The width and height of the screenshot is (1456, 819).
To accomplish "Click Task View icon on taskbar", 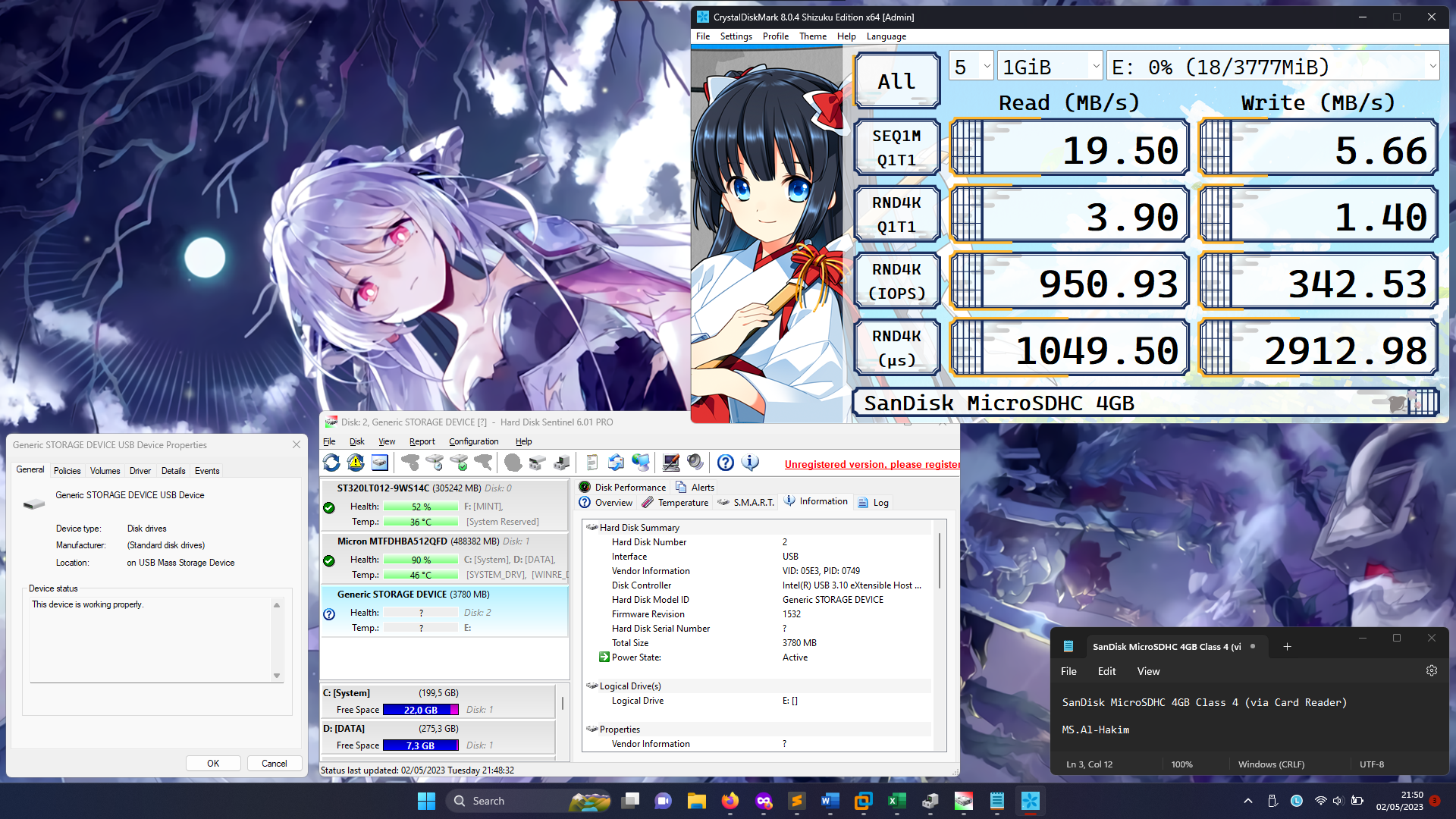I will [x=630, y=801].
